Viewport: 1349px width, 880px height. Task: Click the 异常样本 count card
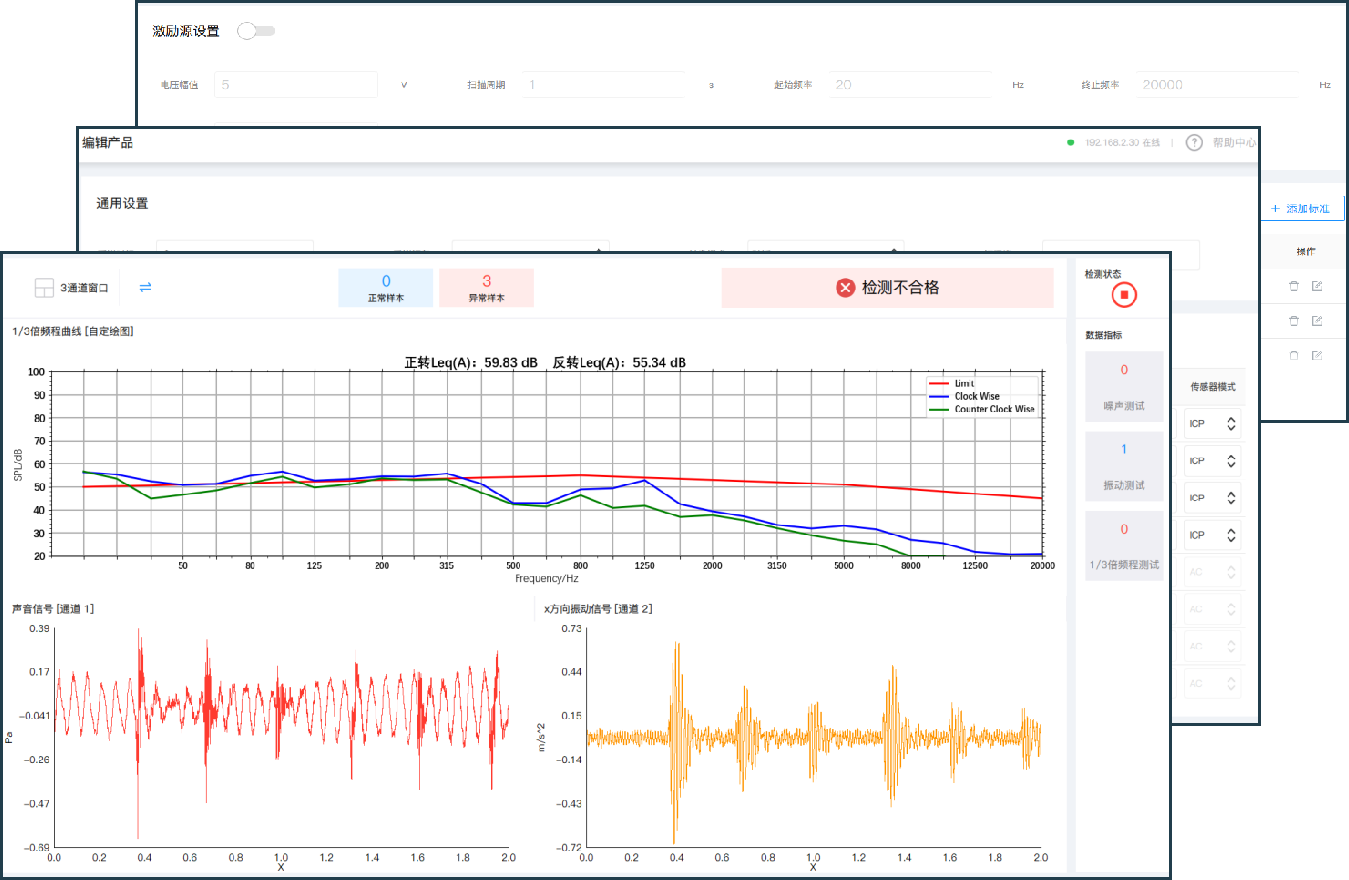click(x=486, y=288)
